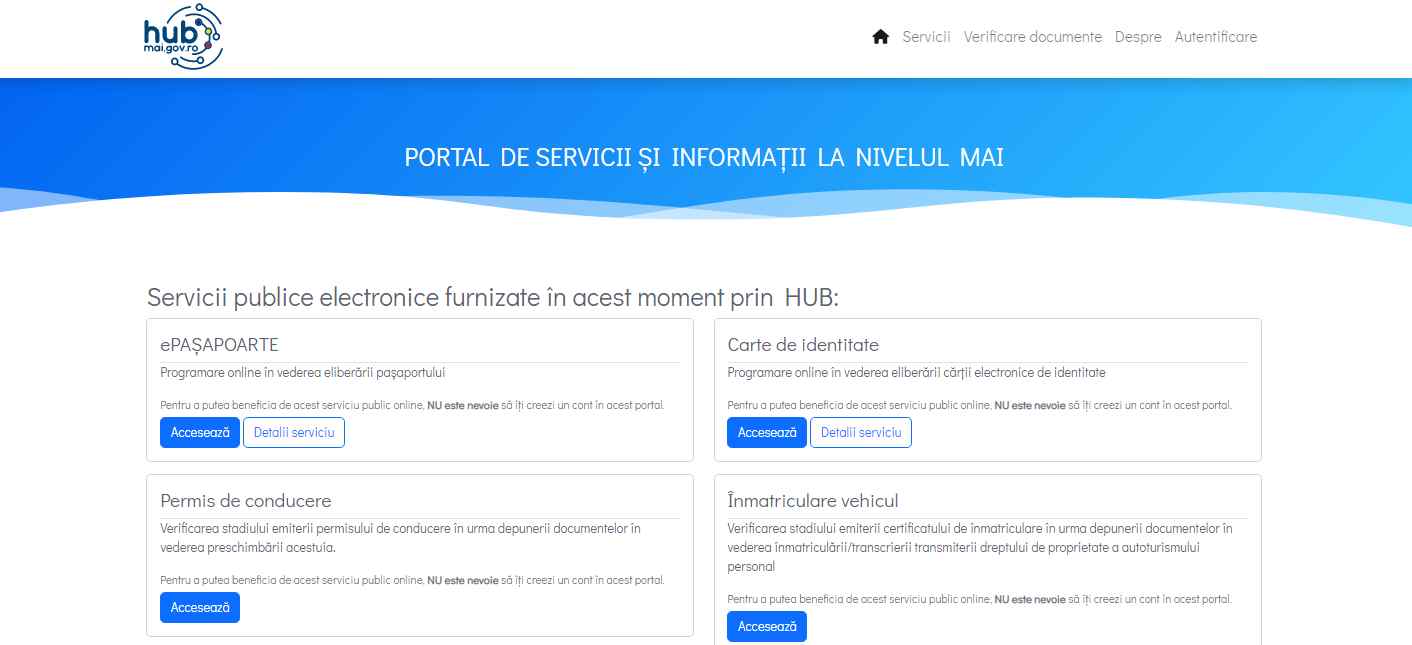This screenshot has width=1412, height=645.
Task: Access the Înmatriculare vehicul service
Action: coord(767,627)
